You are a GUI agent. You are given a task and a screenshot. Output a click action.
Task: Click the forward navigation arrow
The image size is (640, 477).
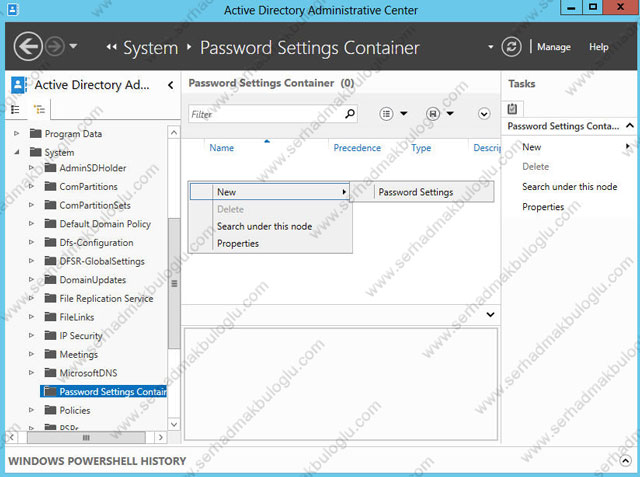point(54,47)
